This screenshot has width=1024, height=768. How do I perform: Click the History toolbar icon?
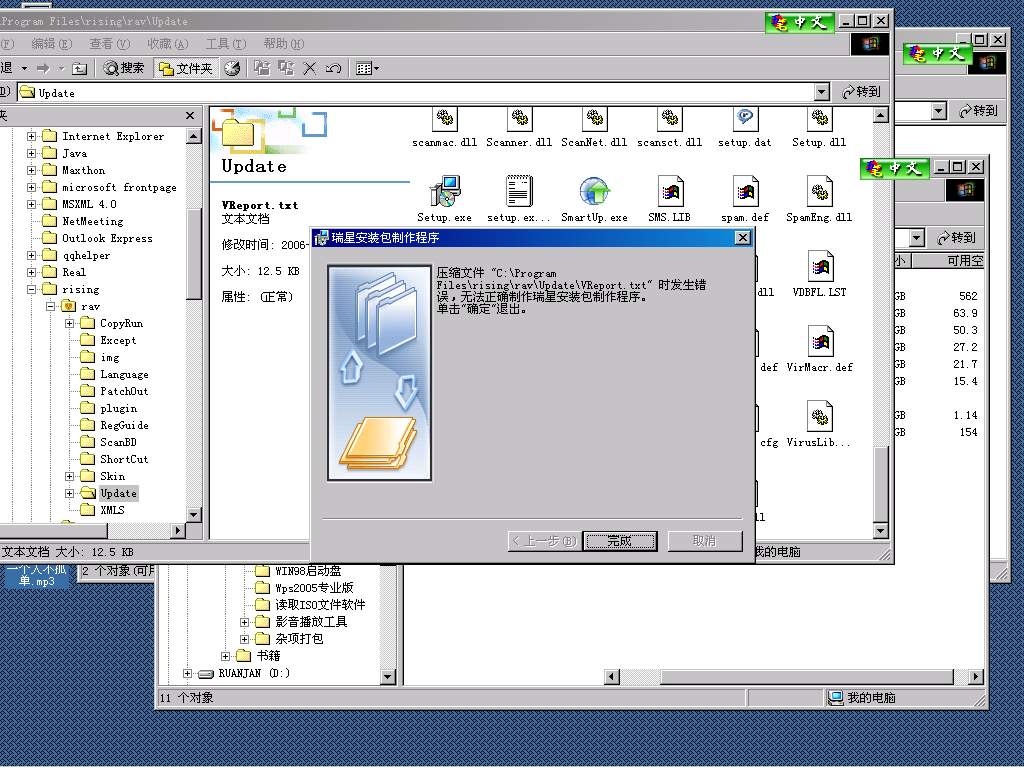pos(232,68)
